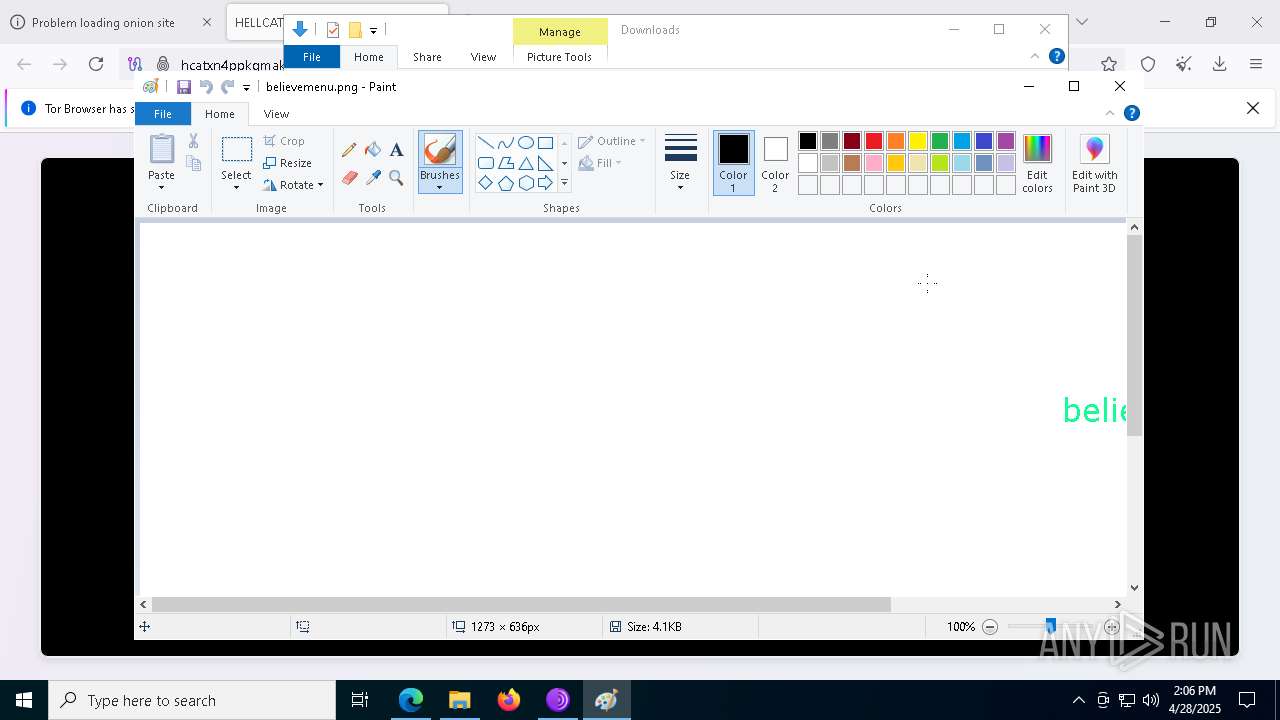This screenshot has width=1280, height=720.
Task: Click the Brushes tool icon
Action: tap(440, 150)
